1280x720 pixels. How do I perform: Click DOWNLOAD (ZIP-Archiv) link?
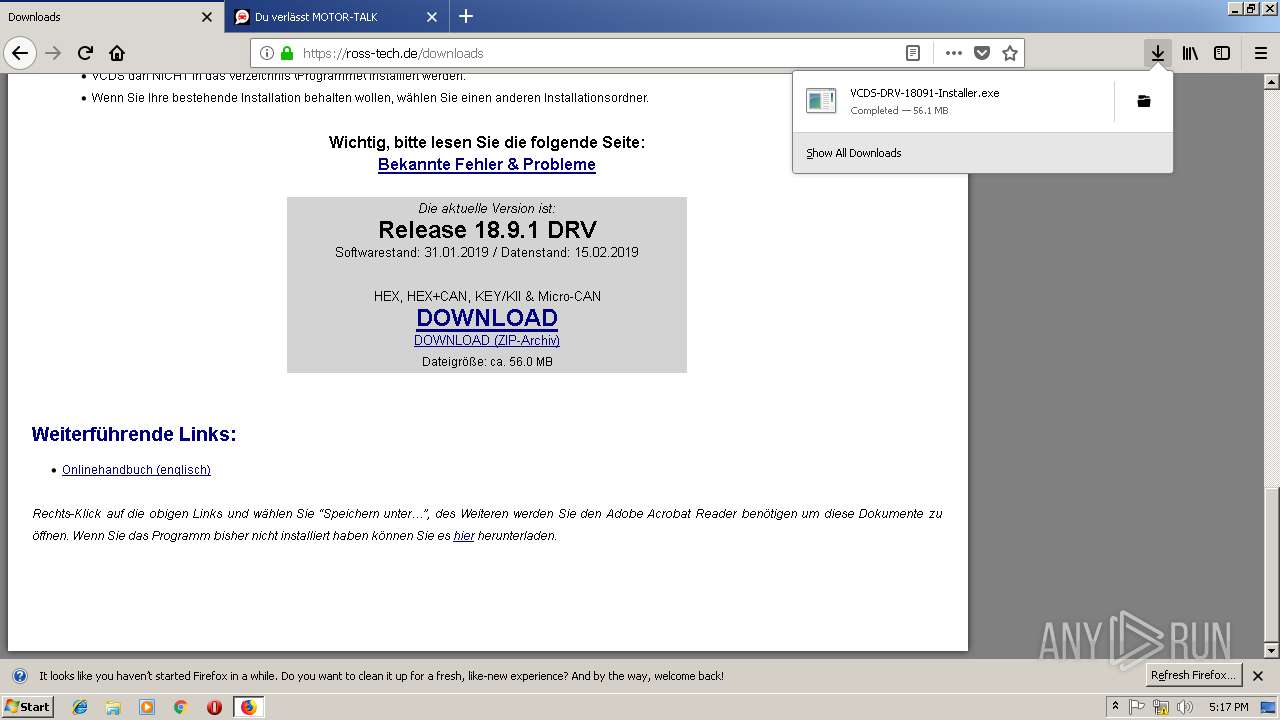click(487, 340)
